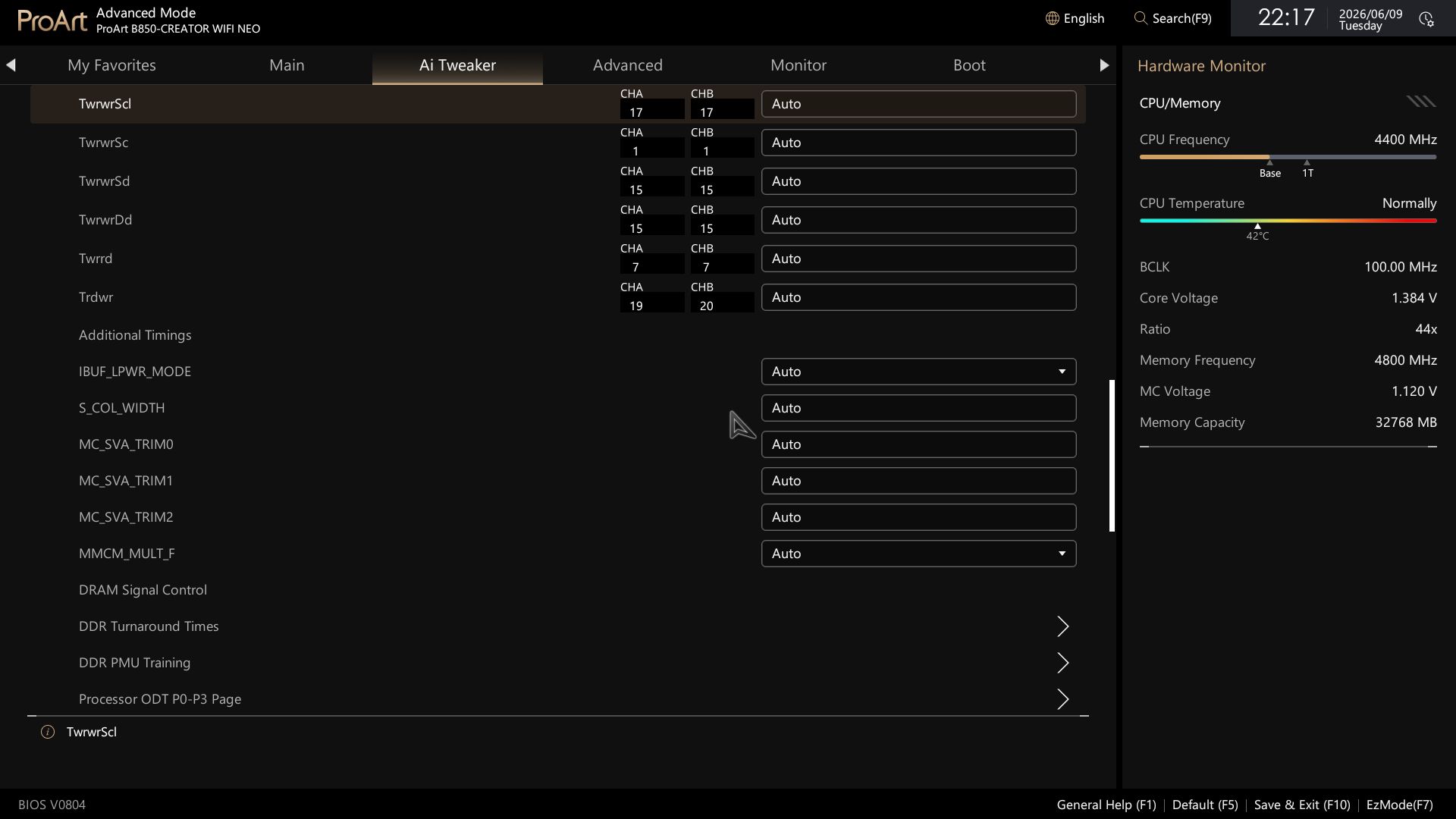The width and height of the screenshot is (1456, 819).
Task: Click the TwrwrSc Auto input field
Action: (x=918, y=143)
